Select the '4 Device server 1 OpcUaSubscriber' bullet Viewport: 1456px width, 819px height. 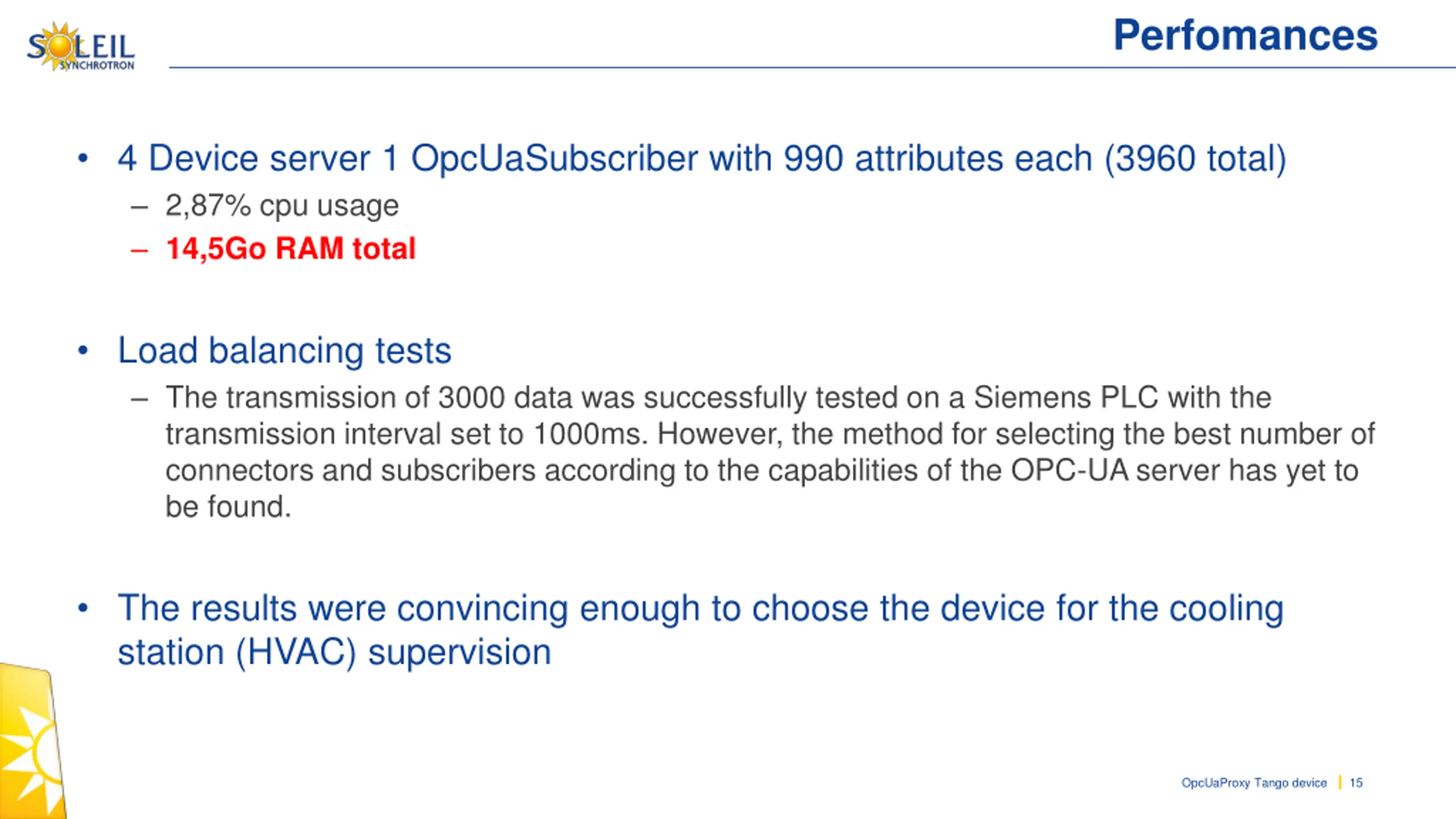point(701,158)
